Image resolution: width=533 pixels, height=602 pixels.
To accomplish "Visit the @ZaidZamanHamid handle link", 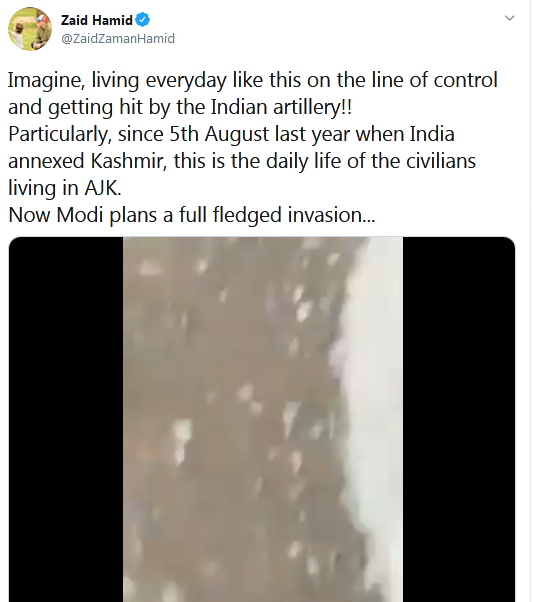I will (x=118, y=38).
